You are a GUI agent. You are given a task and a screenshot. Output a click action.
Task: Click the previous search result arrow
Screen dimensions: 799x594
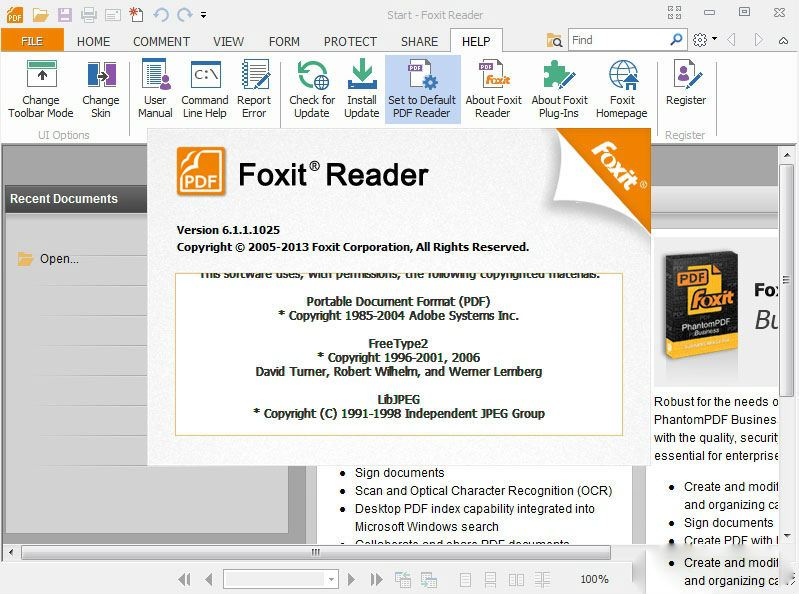pyautogui.click(x=732, y=40)
